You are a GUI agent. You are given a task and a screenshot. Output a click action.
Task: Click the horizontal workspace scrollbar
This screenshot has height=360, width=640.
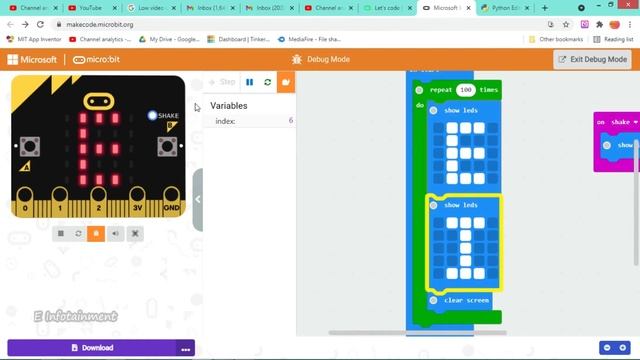[418, 333]
